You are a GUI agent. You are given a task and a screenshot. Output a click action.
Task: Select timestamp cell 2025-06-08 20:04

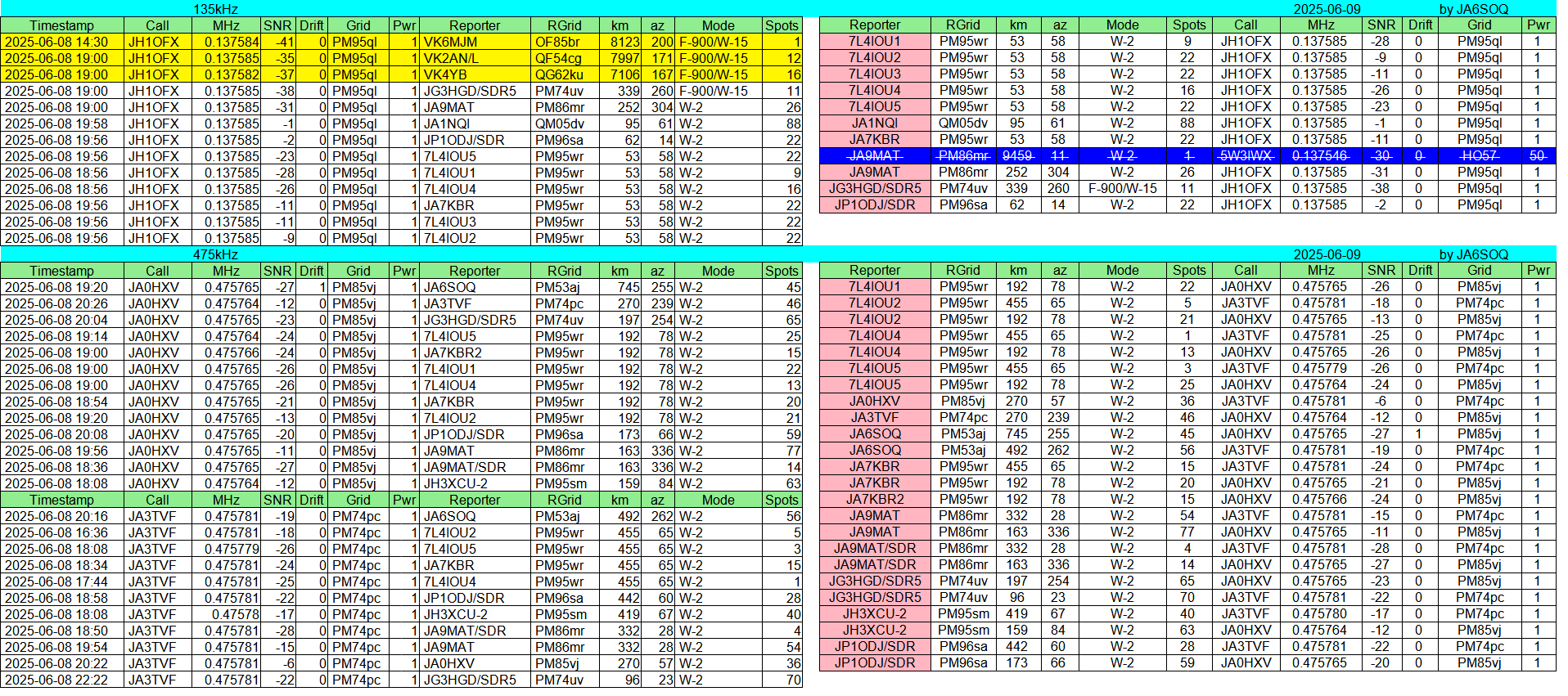pyautogui.click(x=62, y=320)
